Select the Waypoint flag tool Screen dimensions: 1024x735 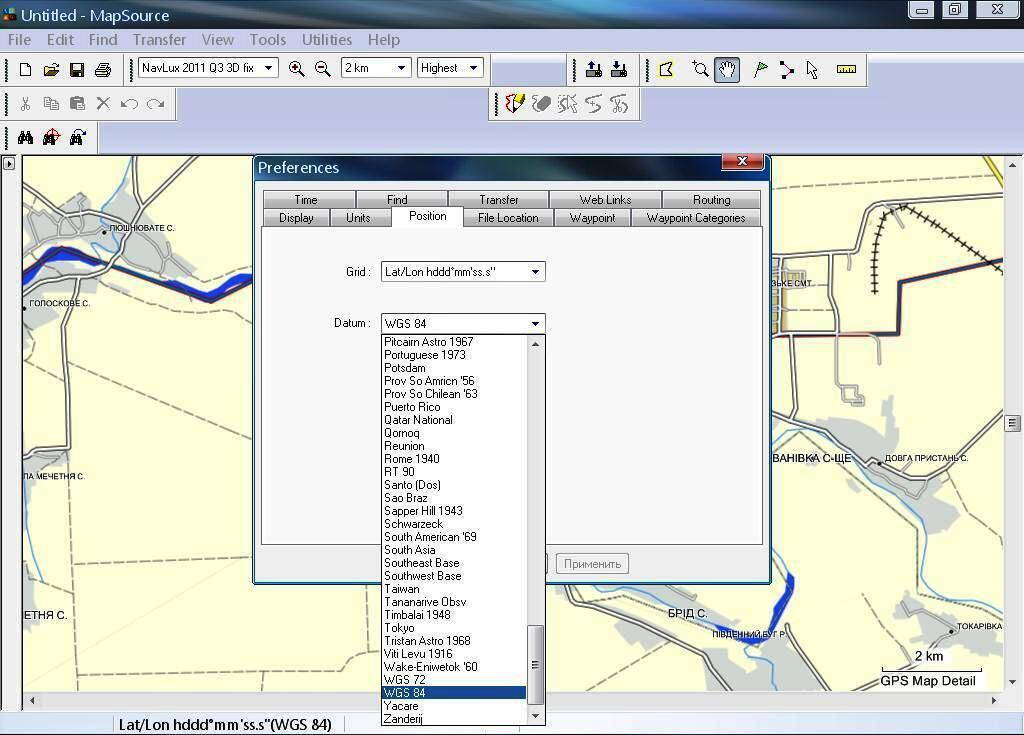pos(760,69)
